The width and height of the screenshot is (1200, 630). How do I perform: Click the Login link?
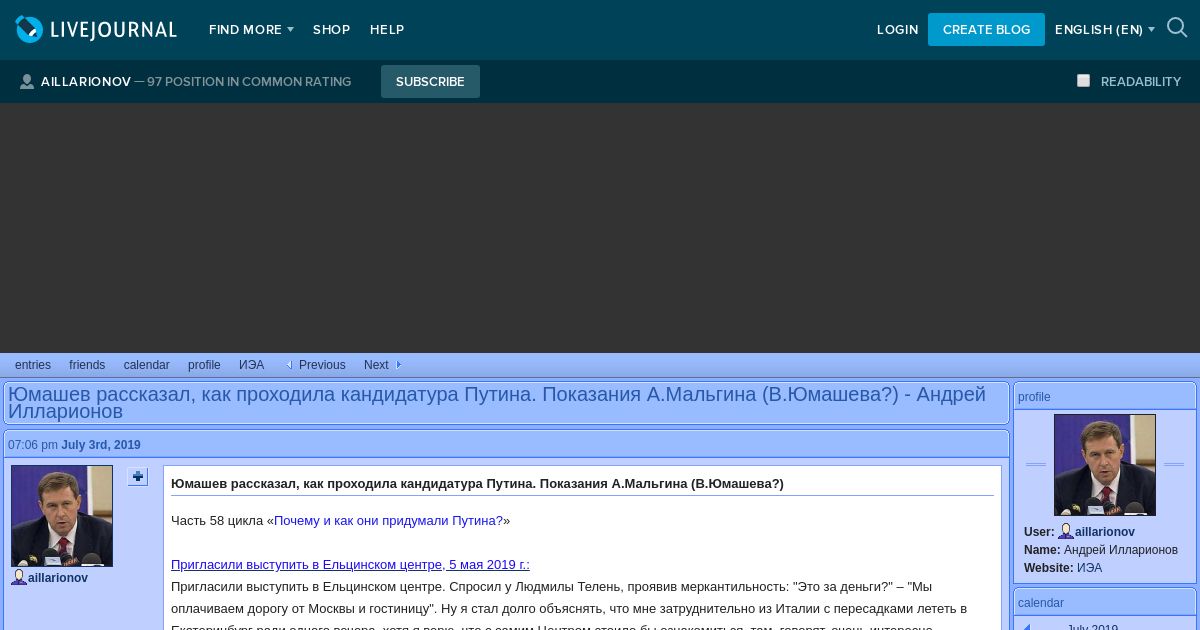click(897, 30)
